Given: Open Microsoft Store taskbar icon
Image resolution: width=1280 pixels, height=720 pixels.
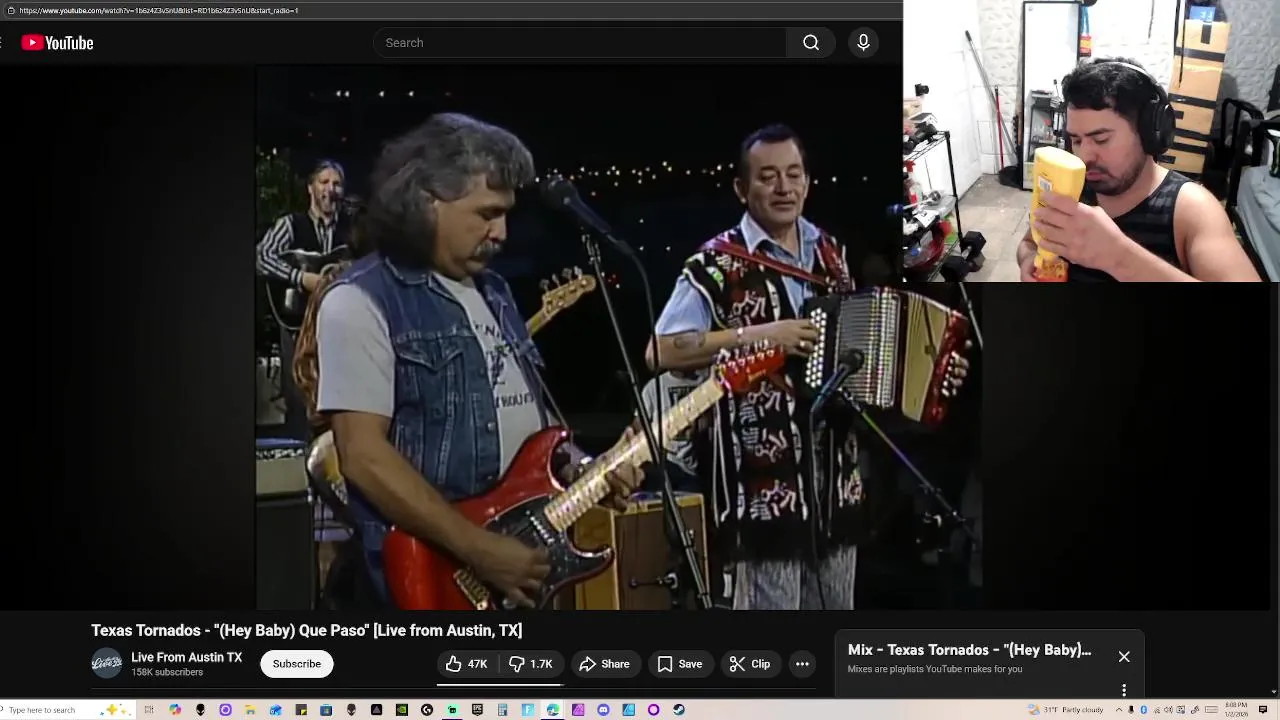Looking at the screenshot, I should pos(326,710).
